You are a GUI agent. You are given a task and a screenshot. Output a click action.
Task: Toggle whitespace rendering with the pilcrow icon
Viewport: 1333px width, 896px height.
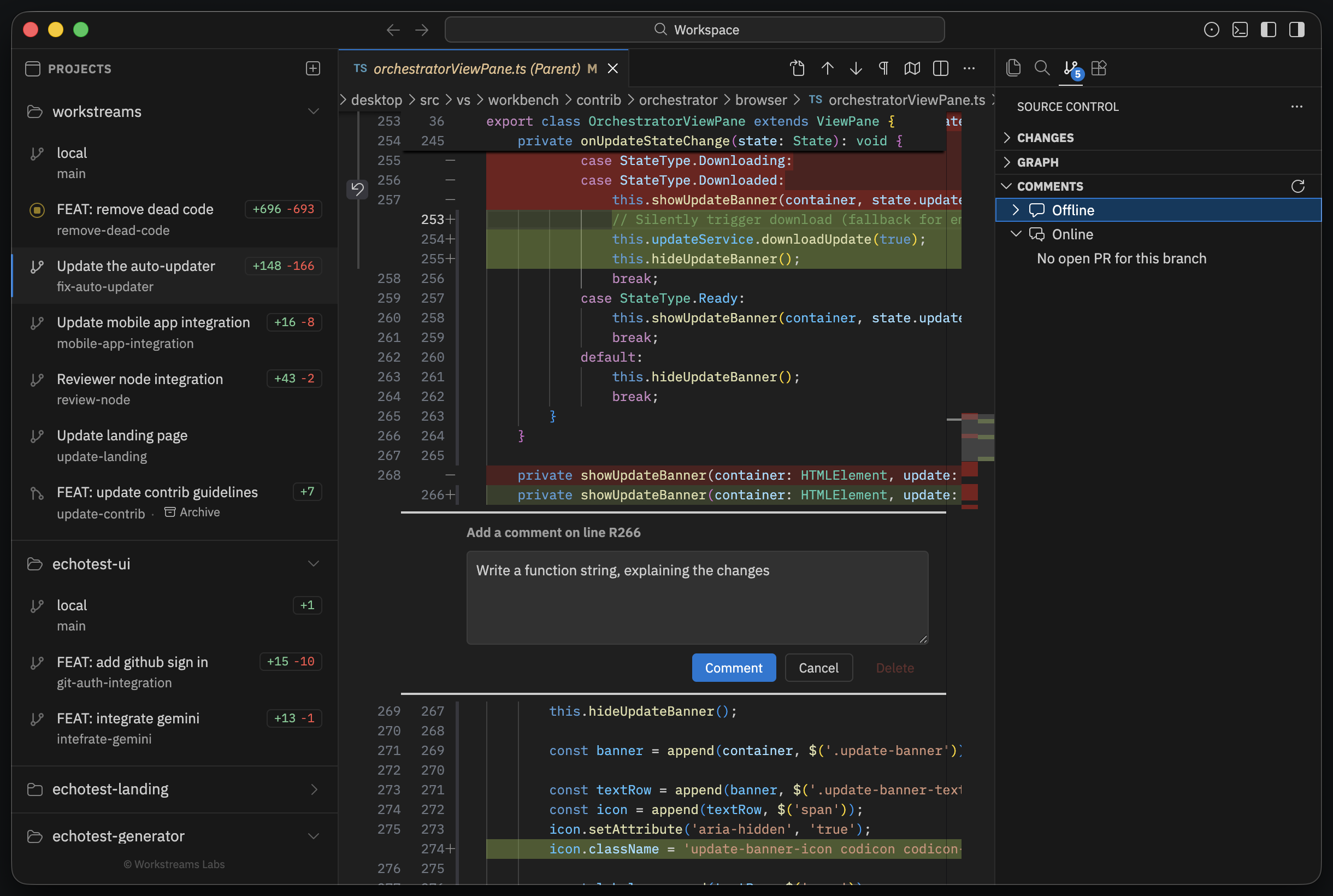click(883, 68)
